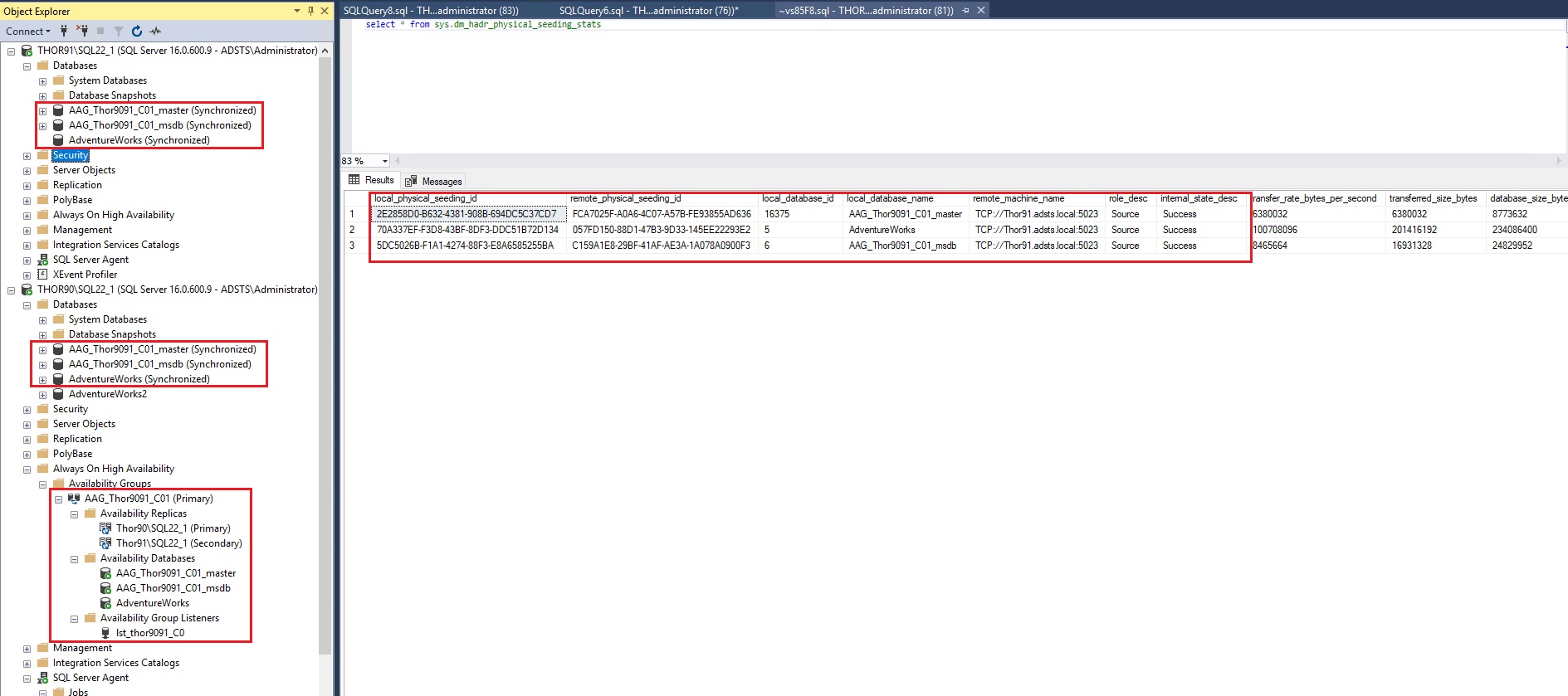Collapse the Availability Replicas folder
This screenshot has height=696, width=1568.
pyautogui.click(x=74, y=514)
